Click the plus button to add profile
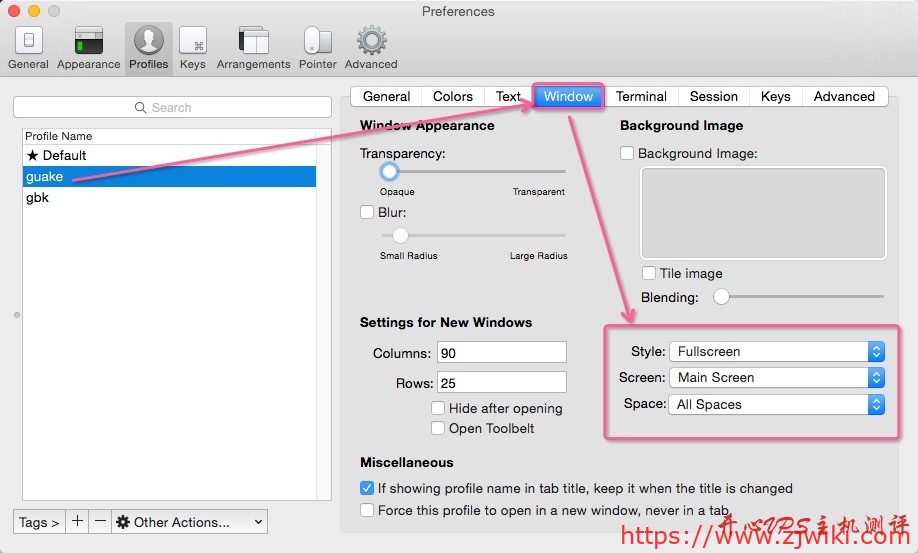The width and height of the screenshot is (918, 553). [78, 521]
